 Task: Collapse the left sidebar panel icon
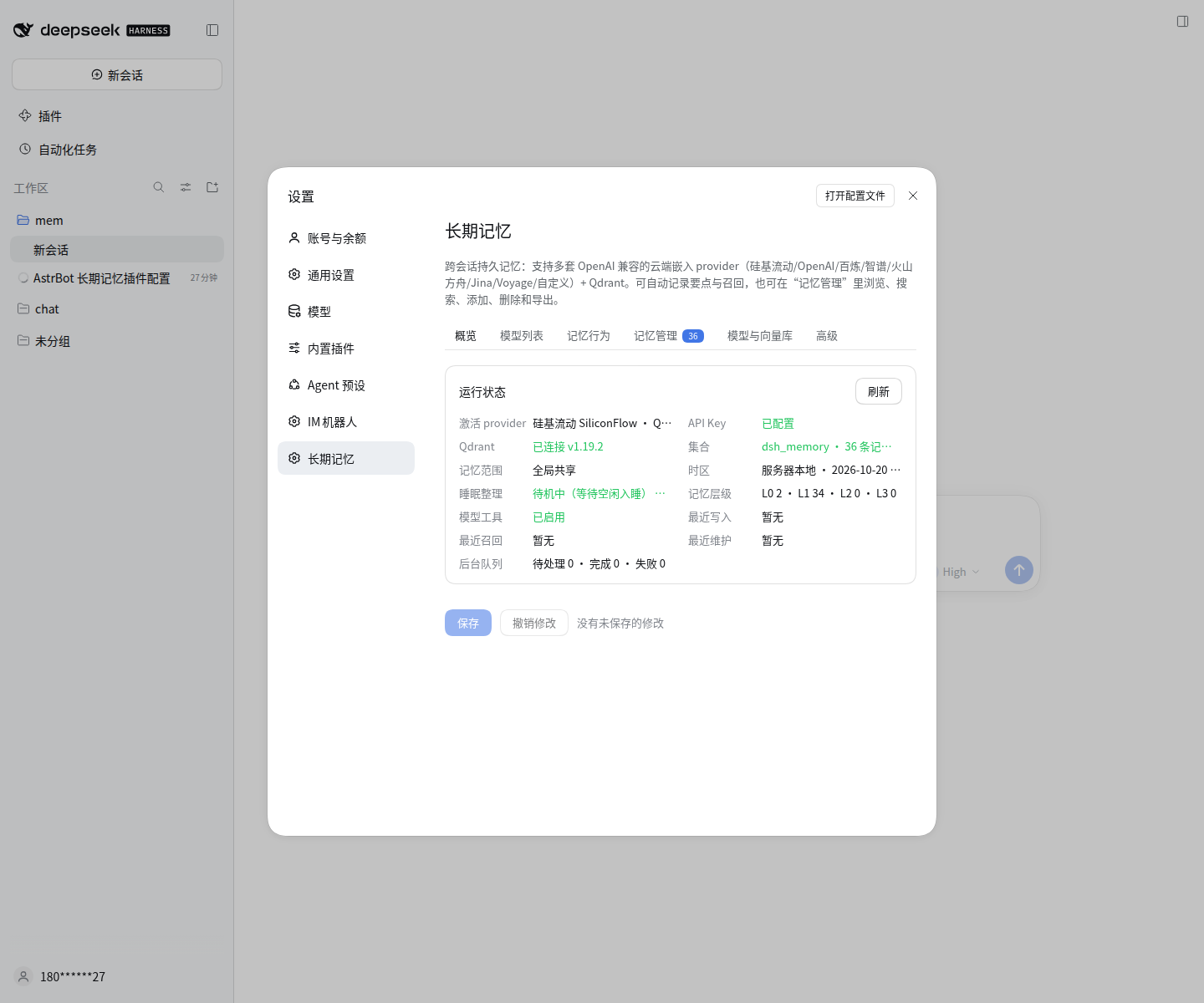[212, 30]
